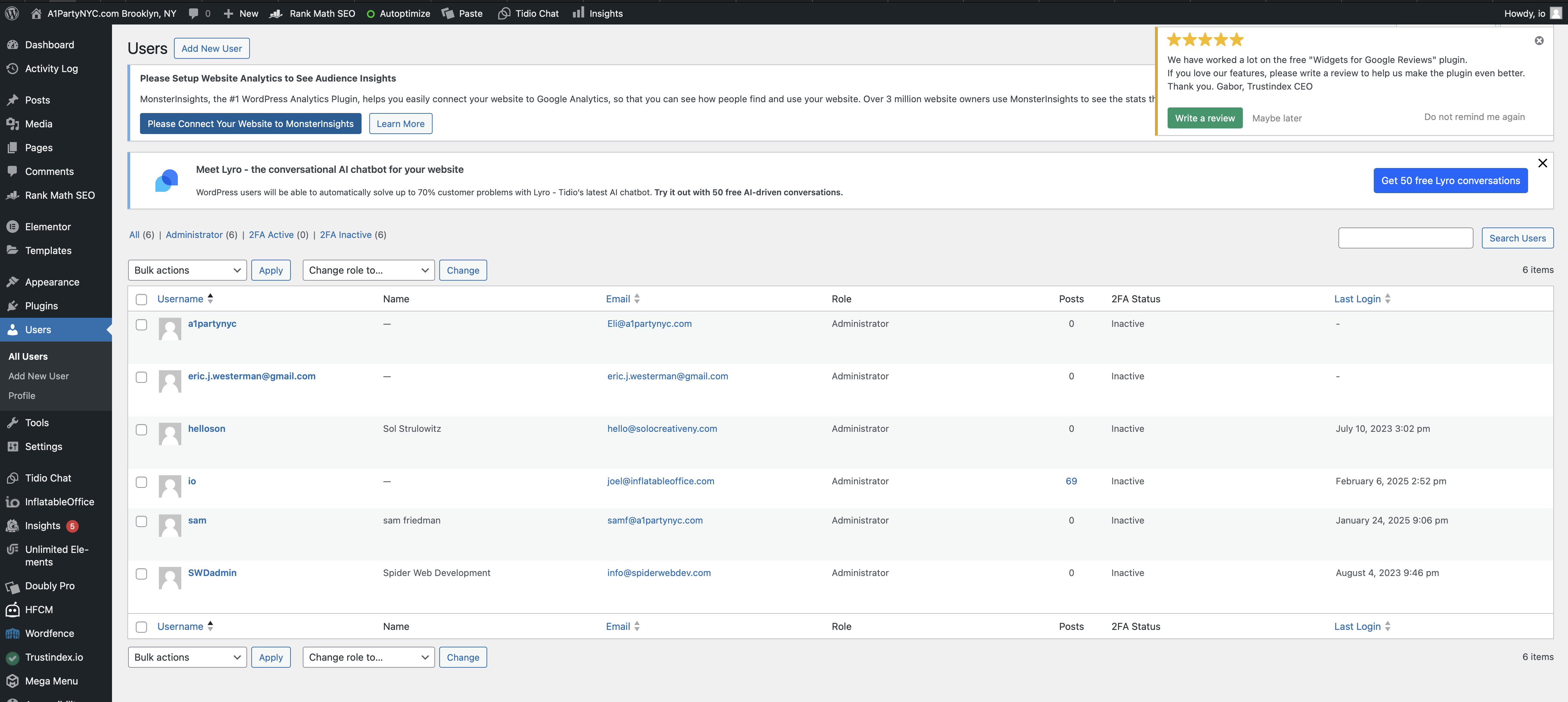Viewport: 1568px width, 702px height.
Task: Click the search users text field
Action: pos(1405,238)
